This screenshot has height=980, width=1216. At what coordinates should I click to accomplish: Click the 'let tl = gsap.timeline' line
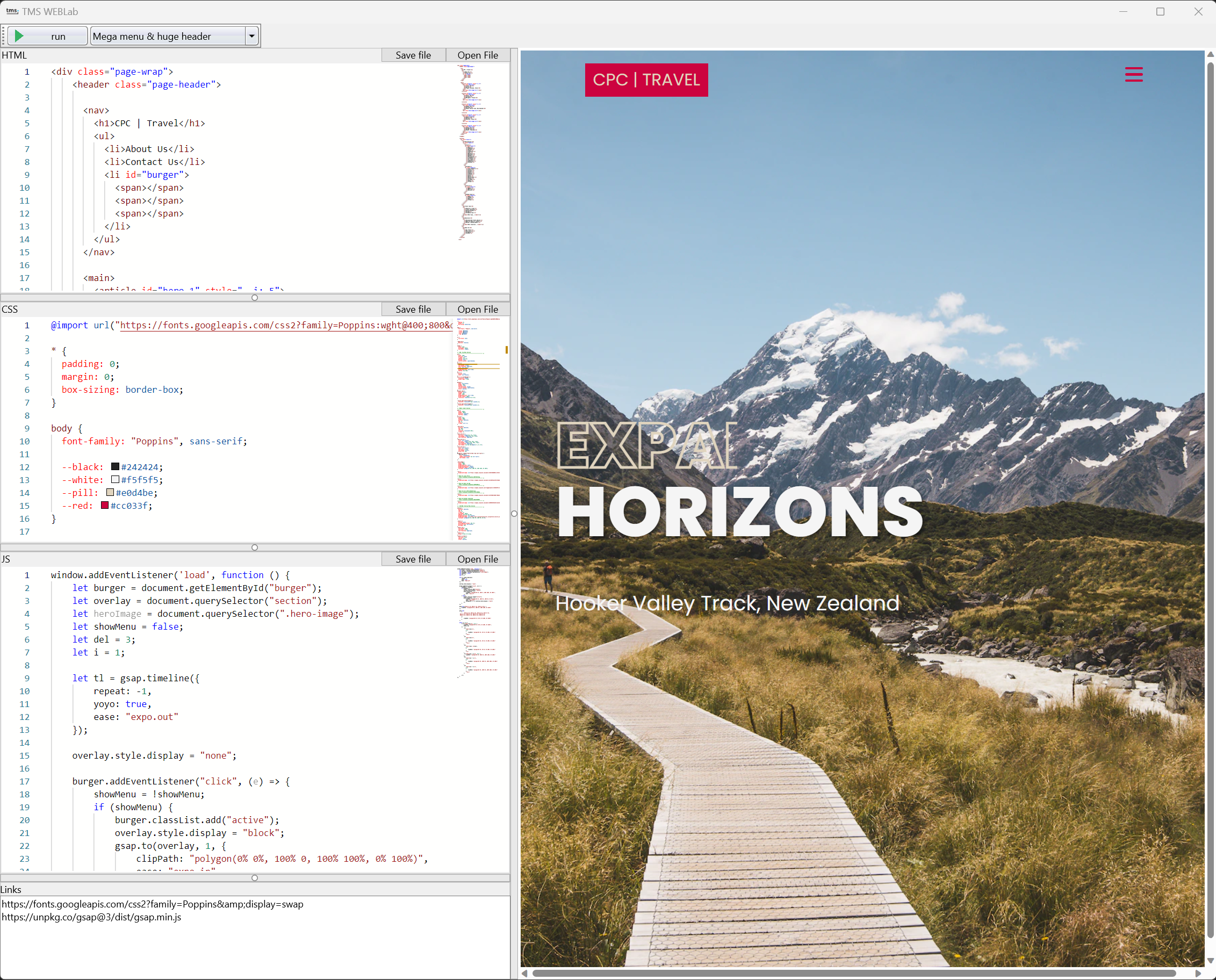click(136, 678)
